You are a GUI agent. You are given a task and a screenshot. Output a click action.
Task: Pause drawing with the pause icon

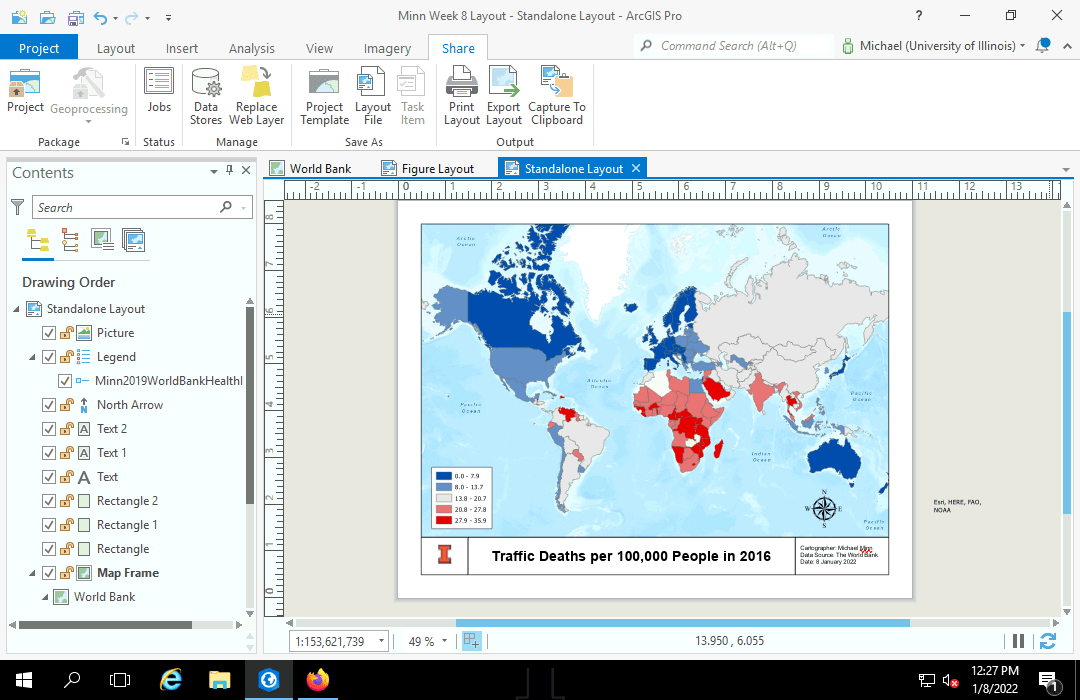click(1018, 641)
